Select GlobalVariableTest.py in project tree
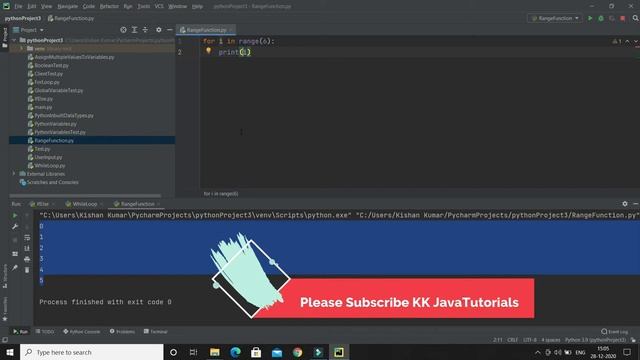This screenshot has height=360, width=640. [x=59, y=91]
